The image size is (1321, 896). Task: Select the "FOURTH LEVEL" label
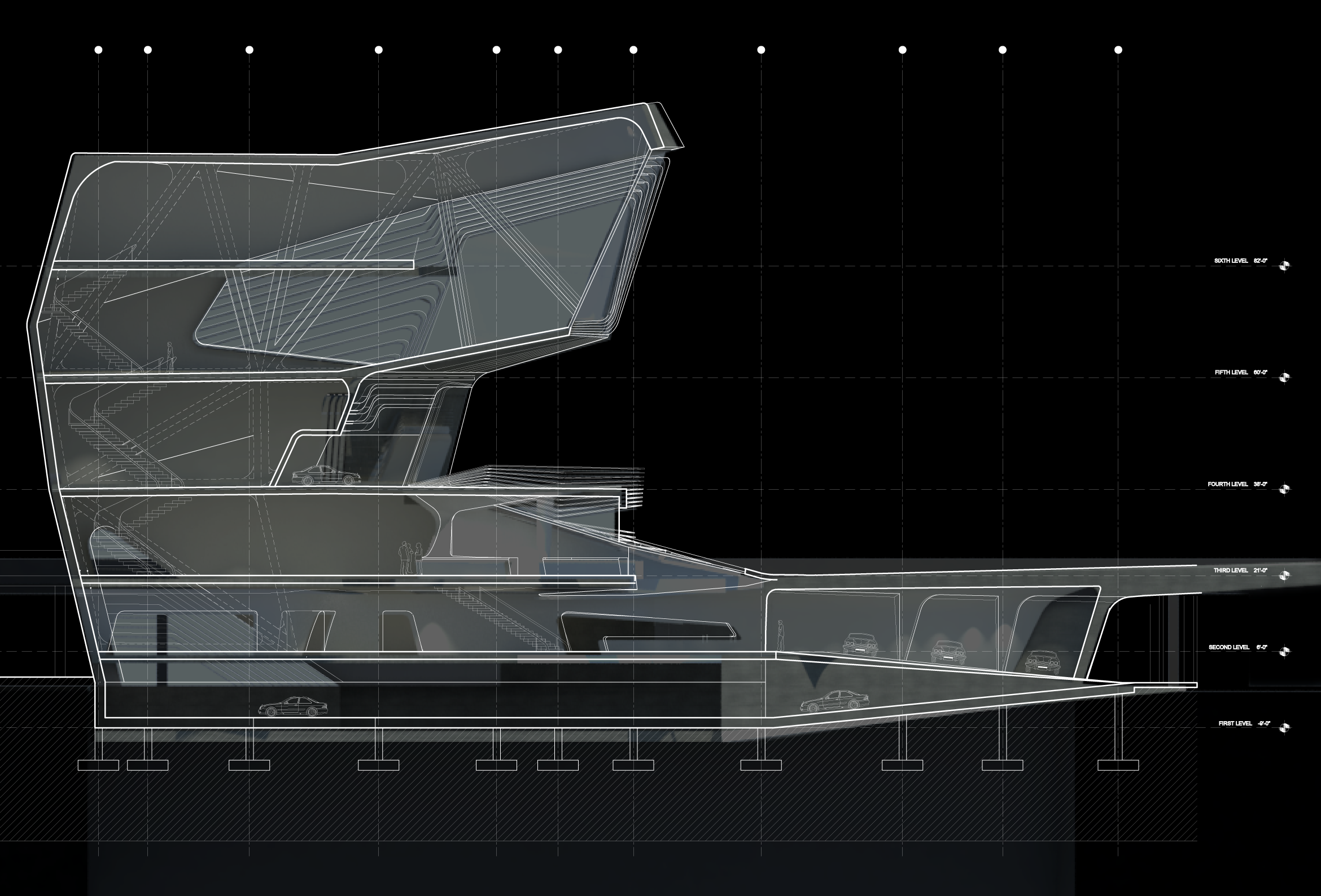1228,484
